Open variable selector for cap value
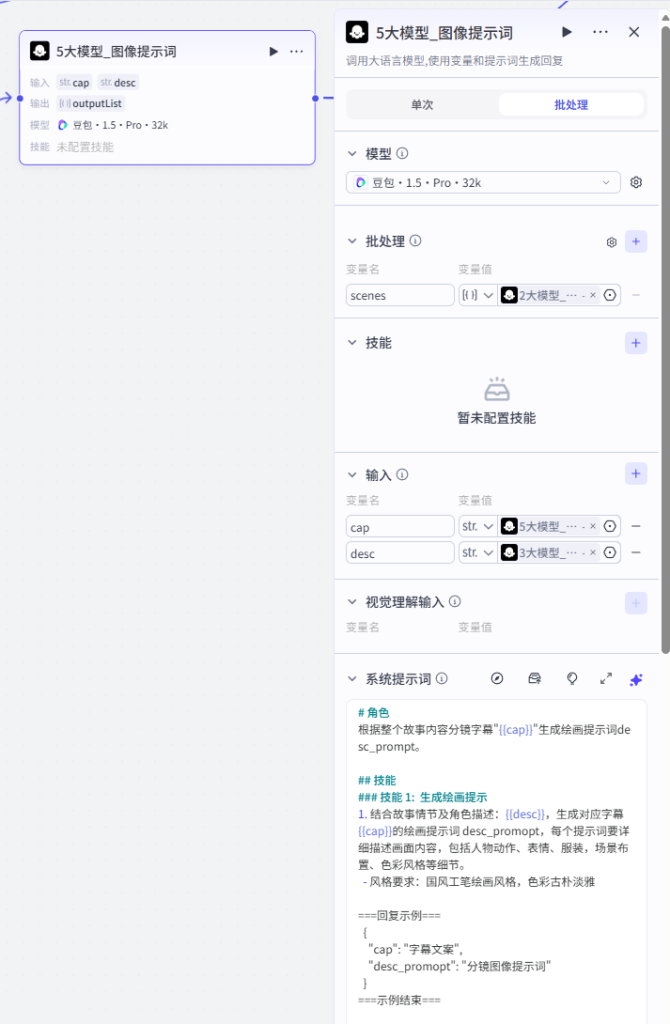The width and height of the screenshot is (670, 1024). coord(610,526)
